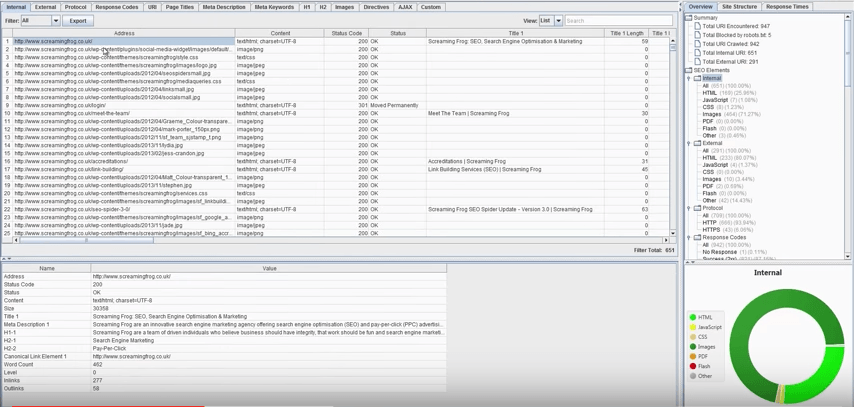
Task: Click the Total URI Encountered document icon
Action: point(698,26)
